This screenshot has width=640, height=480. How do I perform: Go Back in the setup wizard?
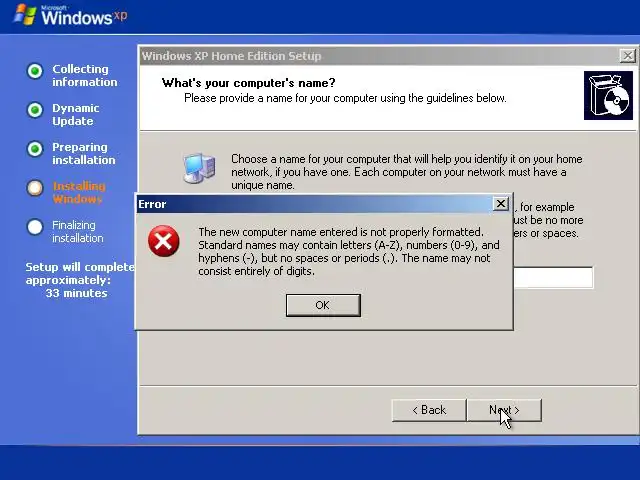pos(429,410)
